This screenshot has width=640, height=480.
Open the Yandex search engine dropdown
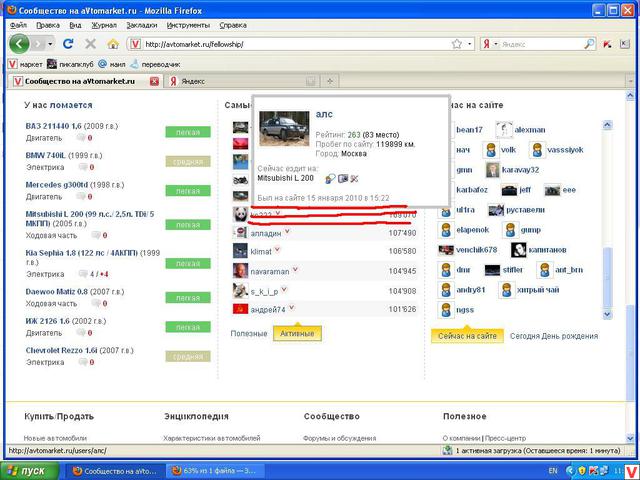click(496, 44)
